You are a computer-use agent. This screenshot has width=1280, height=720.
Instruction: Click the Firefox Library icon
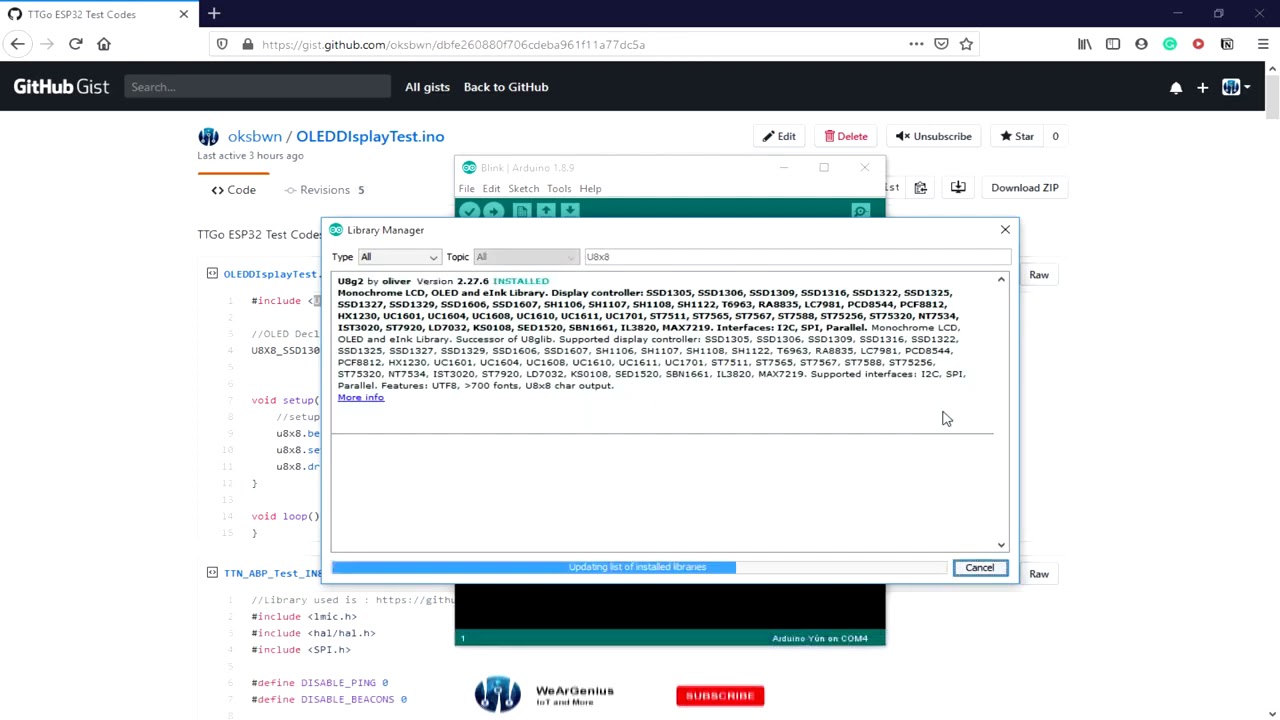click(x=1084, y=44)
